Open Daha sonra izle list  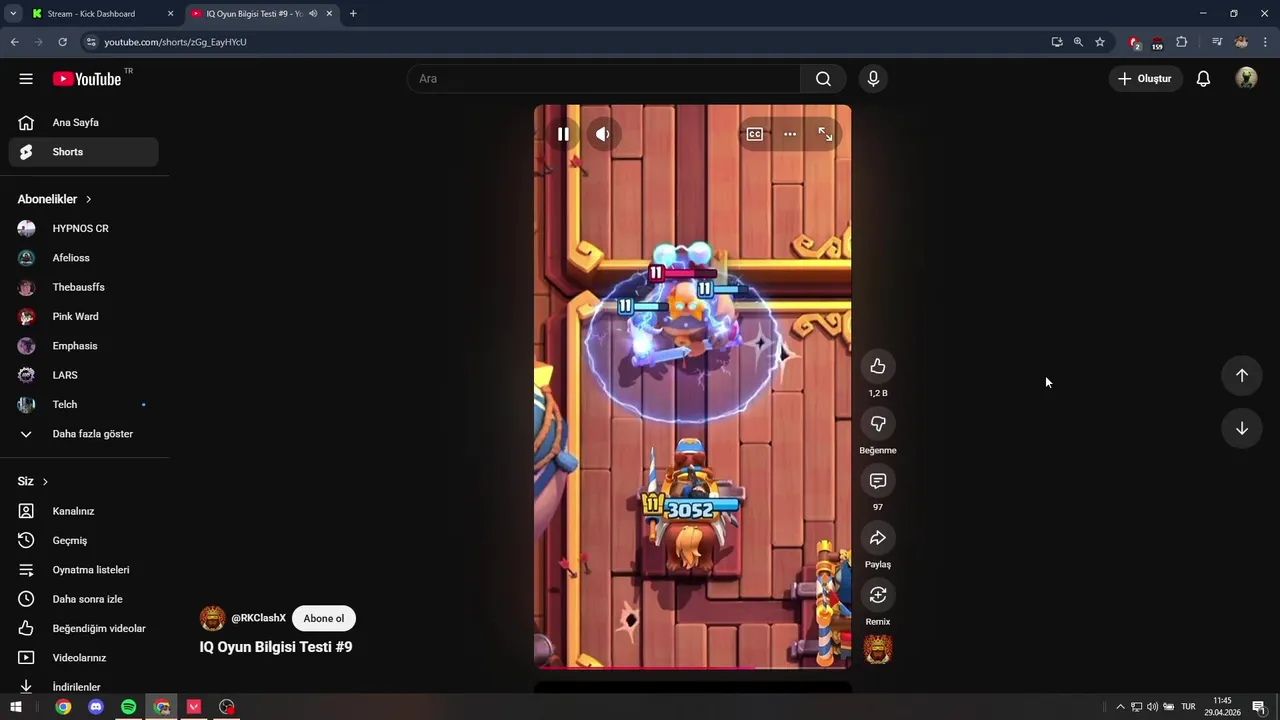[84, 599]
